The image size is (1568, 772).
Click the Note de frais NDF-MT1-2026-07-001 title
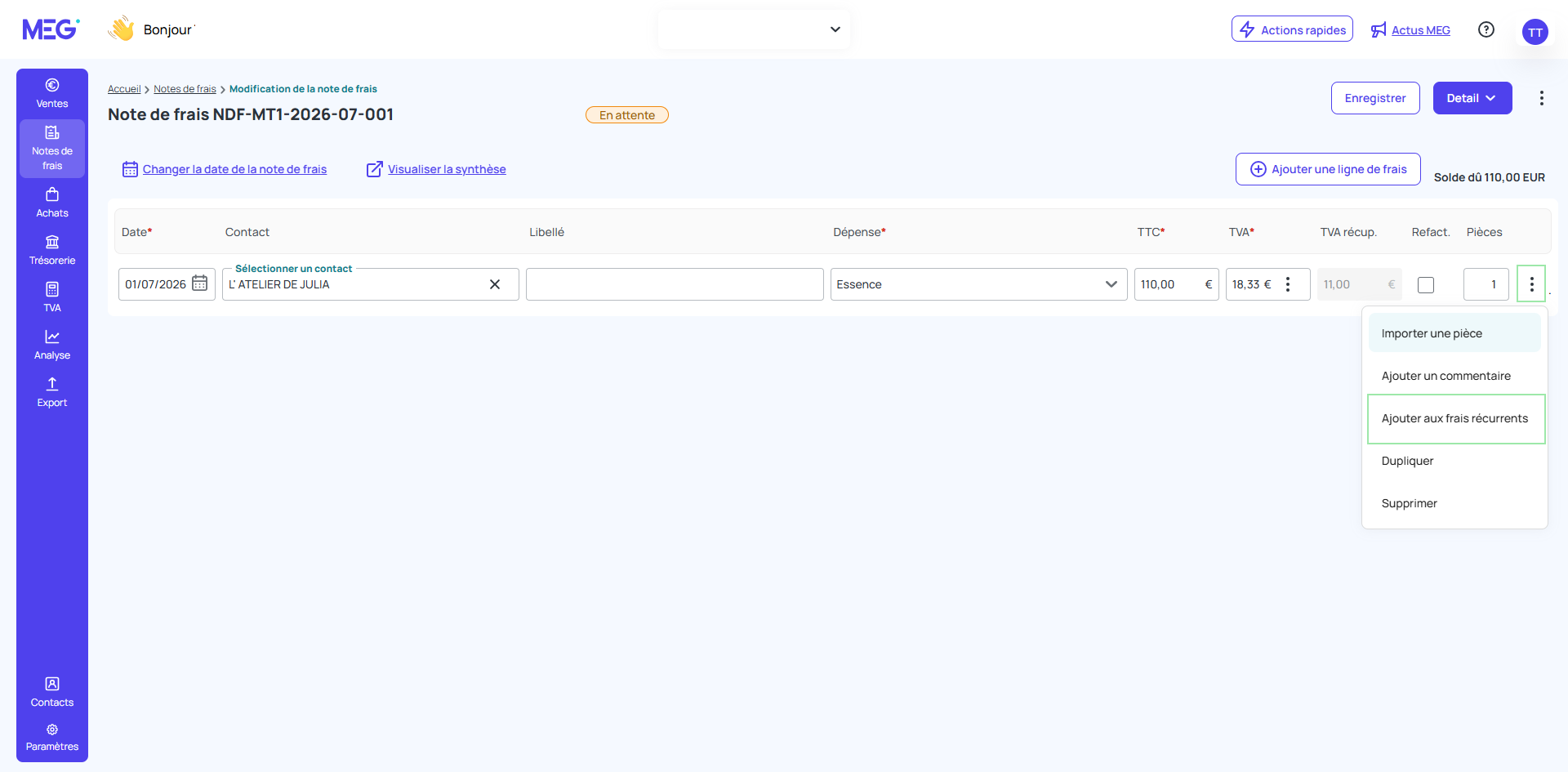(251, 114)
